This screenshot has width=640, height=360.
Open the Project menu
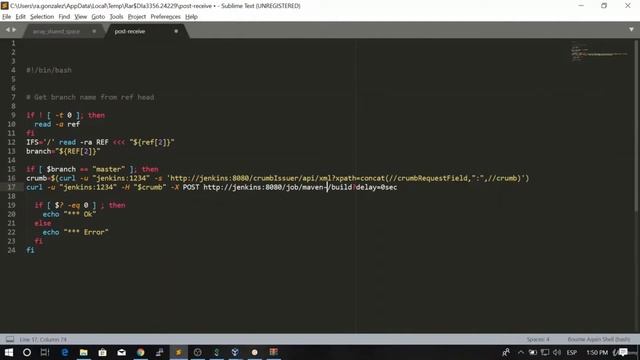pyautogui.click(x=137, y=17)
